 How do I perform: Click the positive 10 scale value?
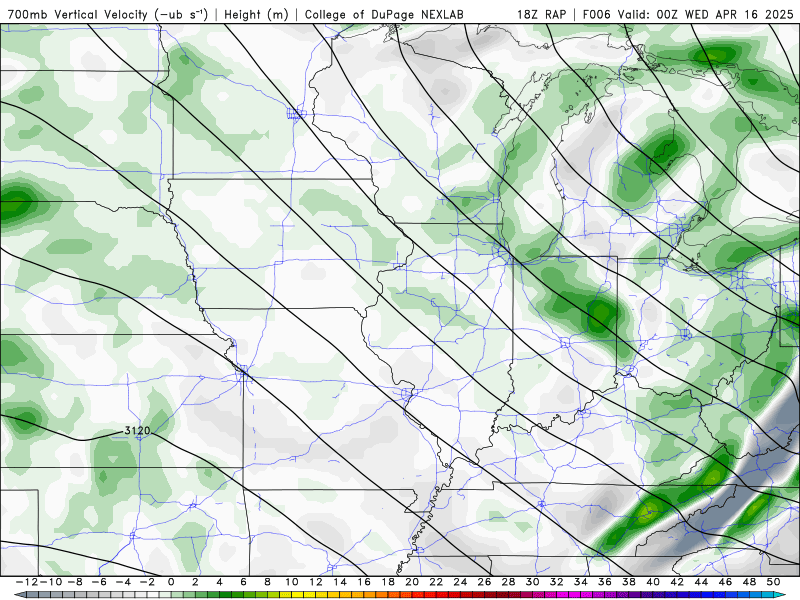(x=291, y=582)
